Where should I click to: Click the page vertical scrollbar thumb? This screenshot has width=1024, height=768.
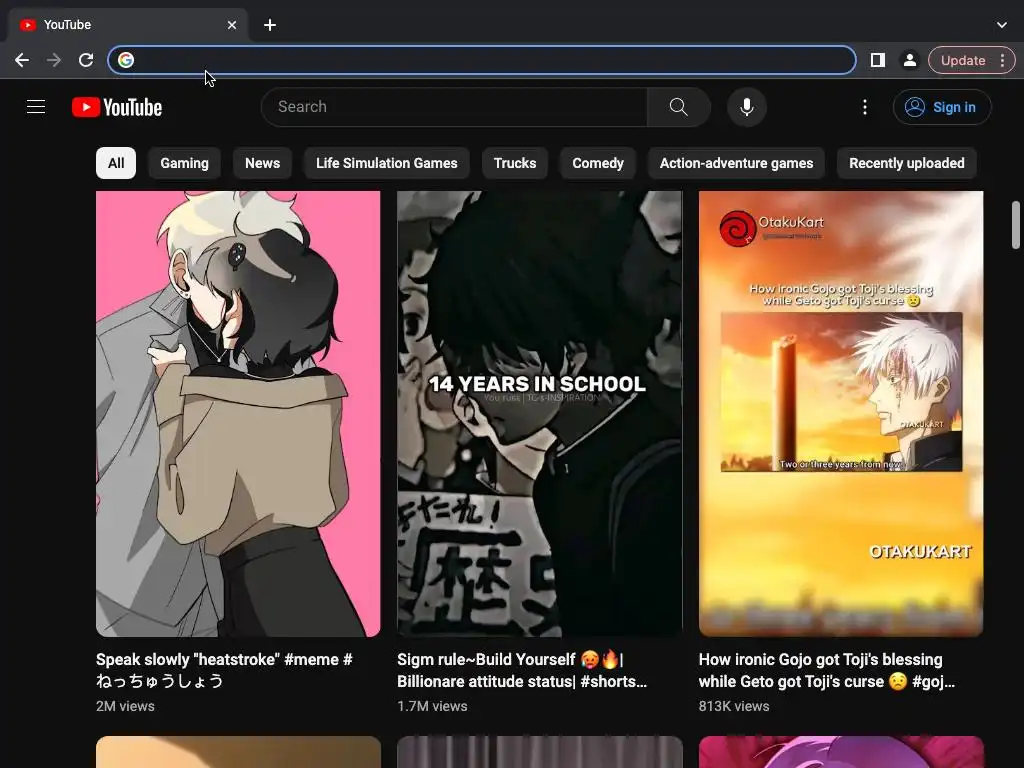click(x=1016, y=225)
